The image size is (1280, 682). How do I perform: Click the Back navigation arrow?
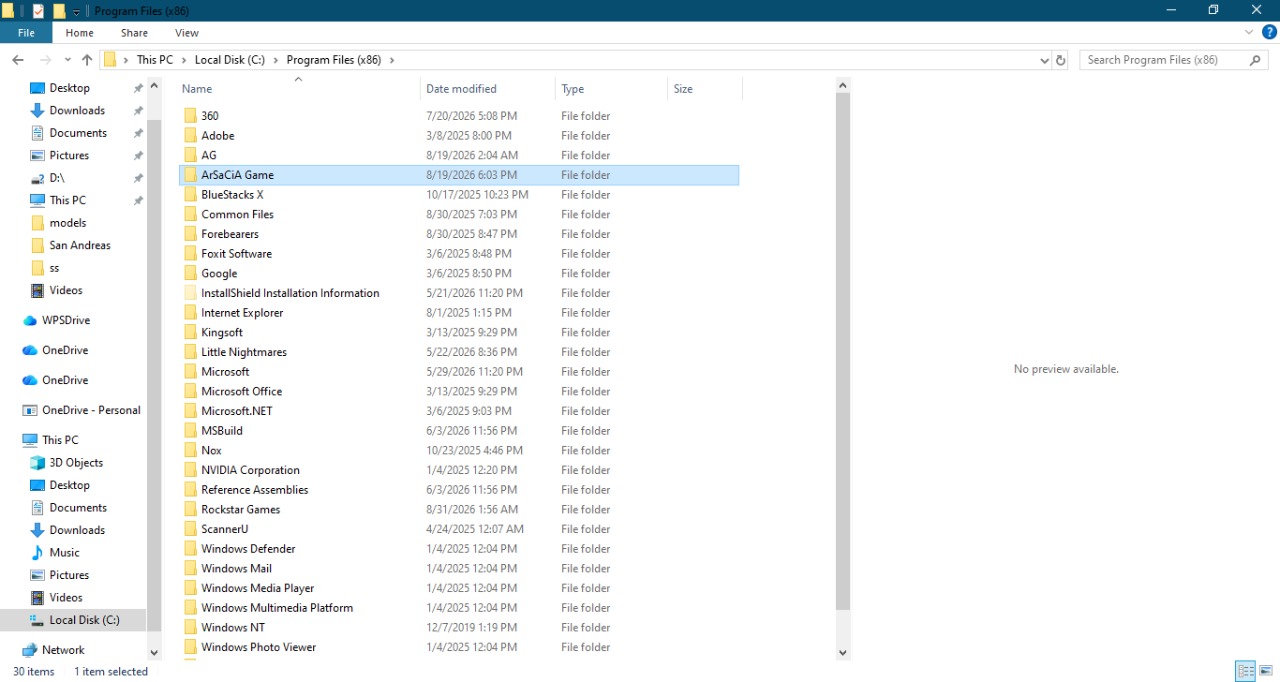click(18, 60)
